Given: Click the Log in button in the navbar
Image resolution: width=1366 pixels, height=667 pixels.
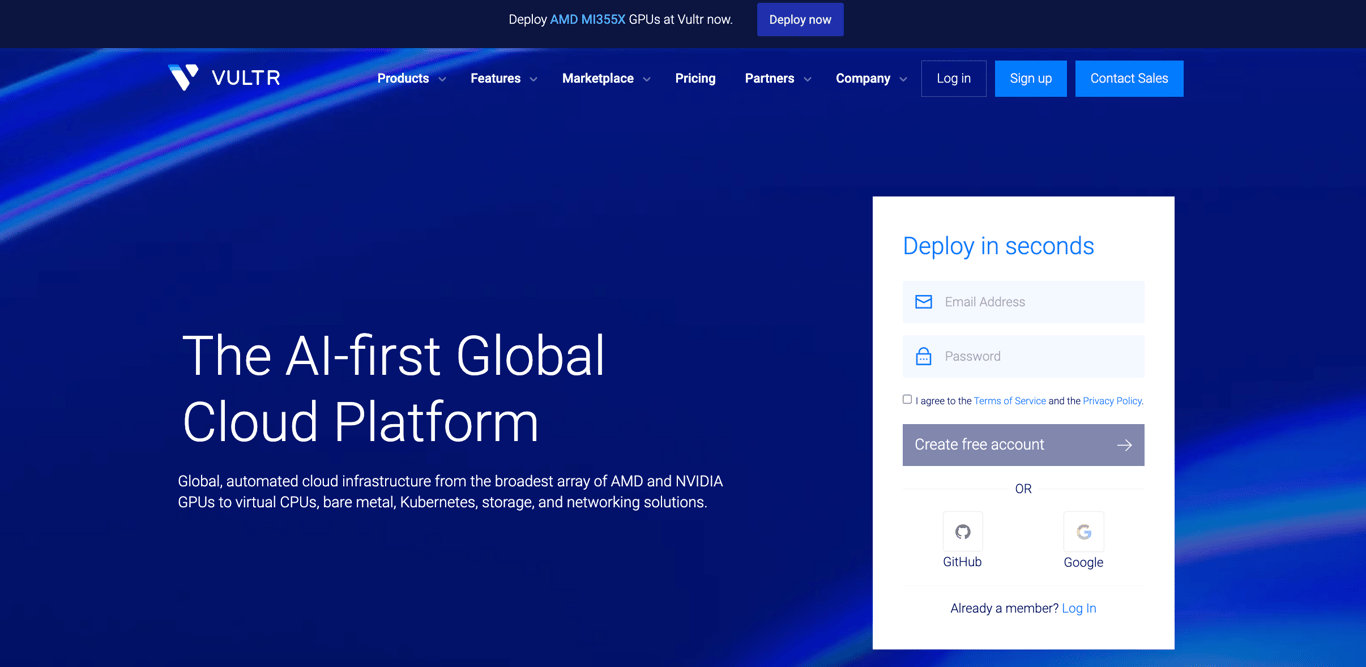Looking at the screenshot, I should tap(953, 78).
